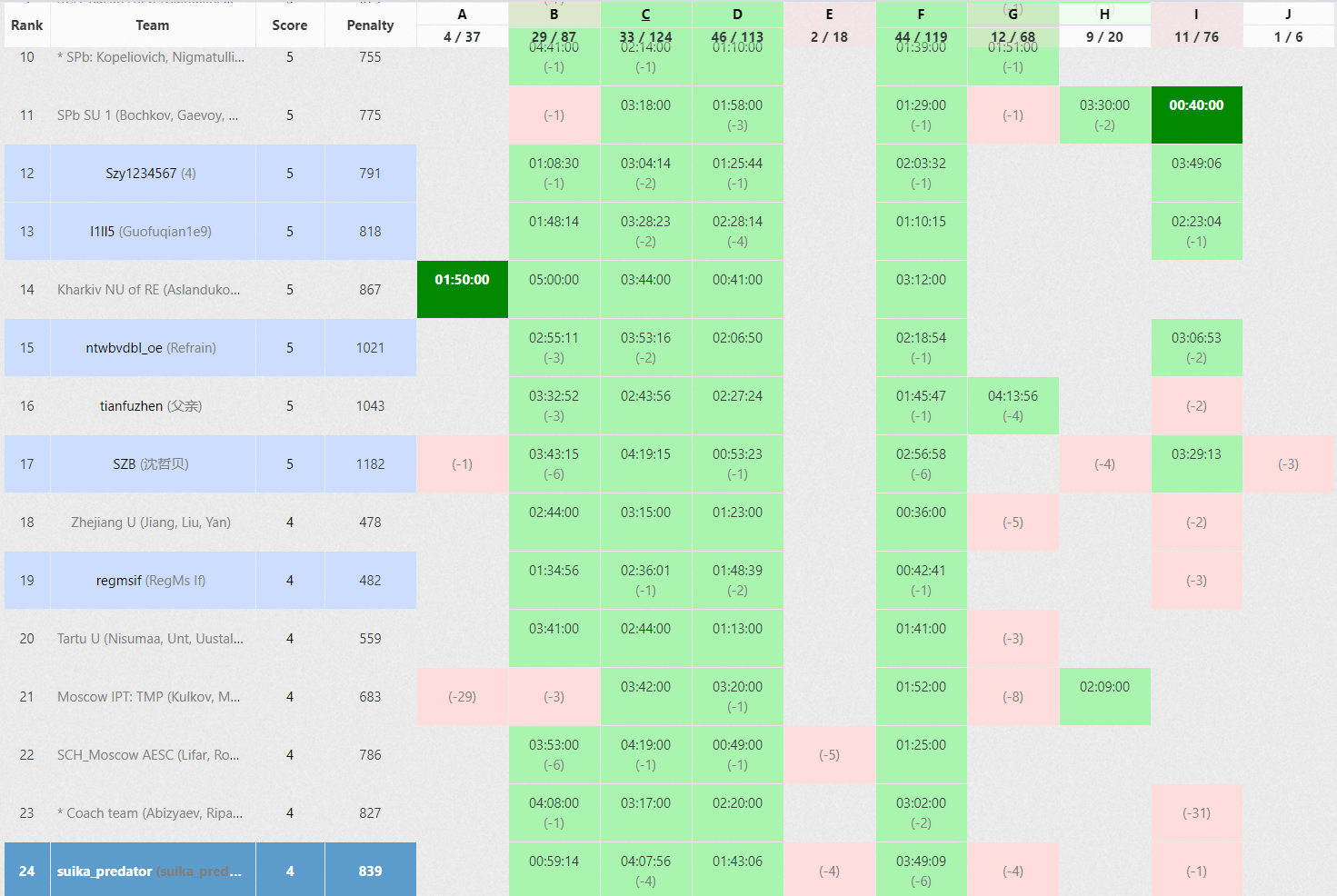The width and height of the screenshot is (1337, 896).
Task: Click the 04:13:56 solved cell in column G
Action: (x=1013, y=405)
